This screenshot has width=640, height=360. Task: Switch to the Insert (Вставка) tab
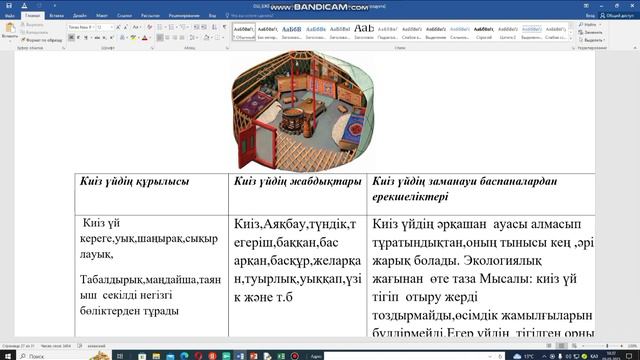point(56,16)
